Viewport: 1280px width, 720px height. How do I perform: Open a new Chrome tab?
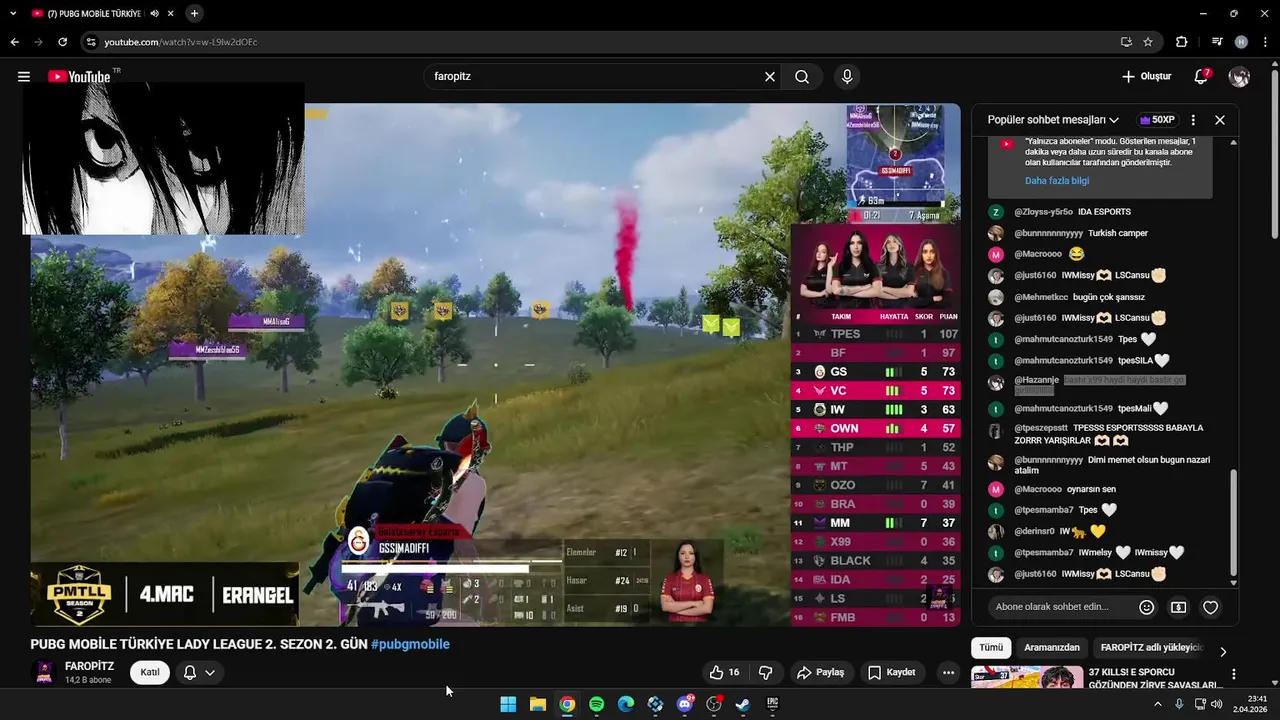tap(194, 14)
